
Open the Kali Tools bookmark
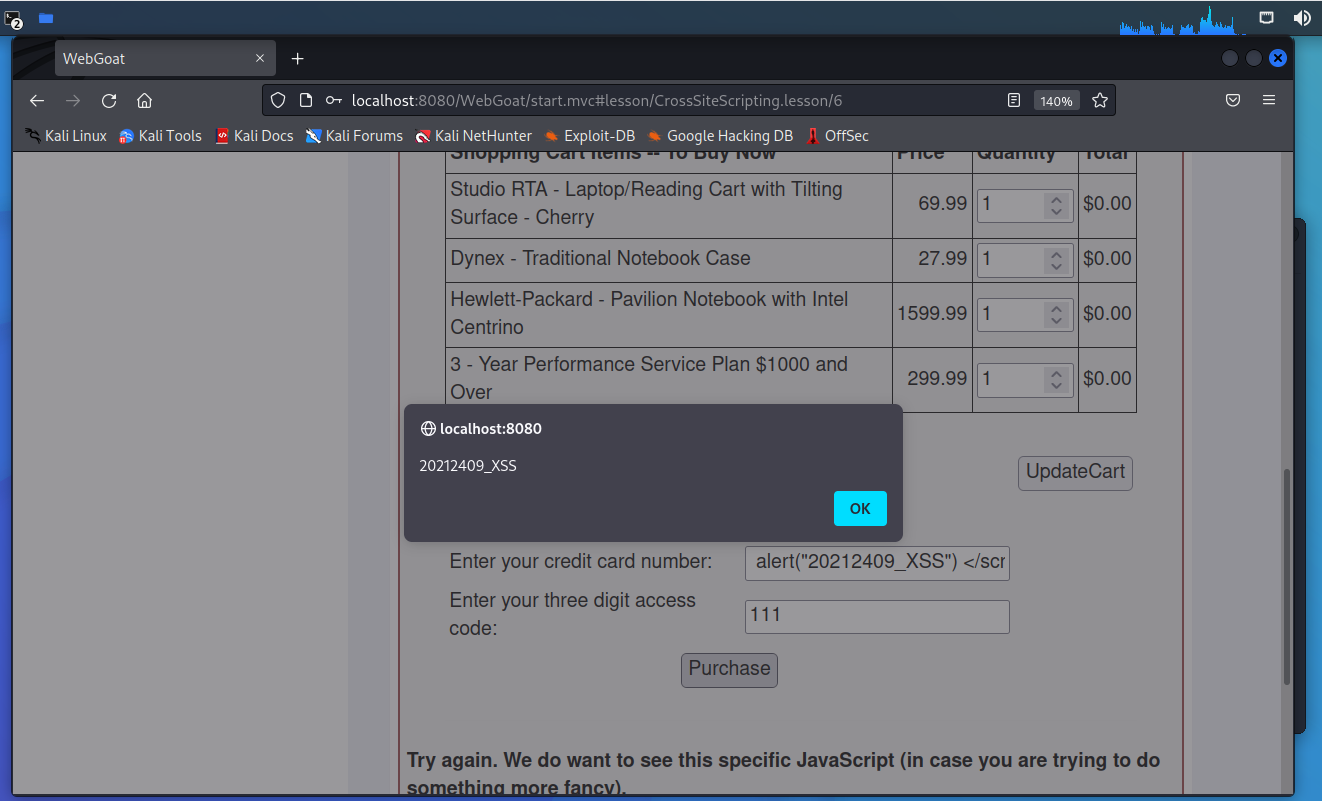pos(160,136)
